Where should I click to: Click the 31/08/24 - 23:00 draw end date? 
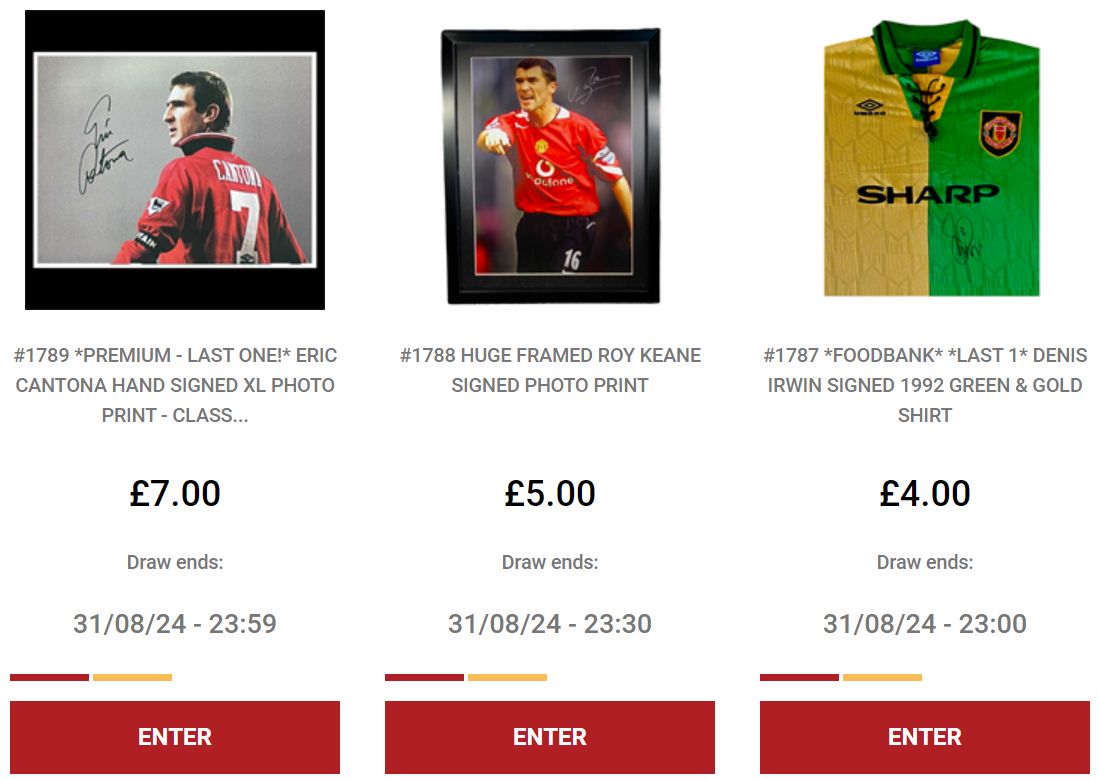[925, 623]
